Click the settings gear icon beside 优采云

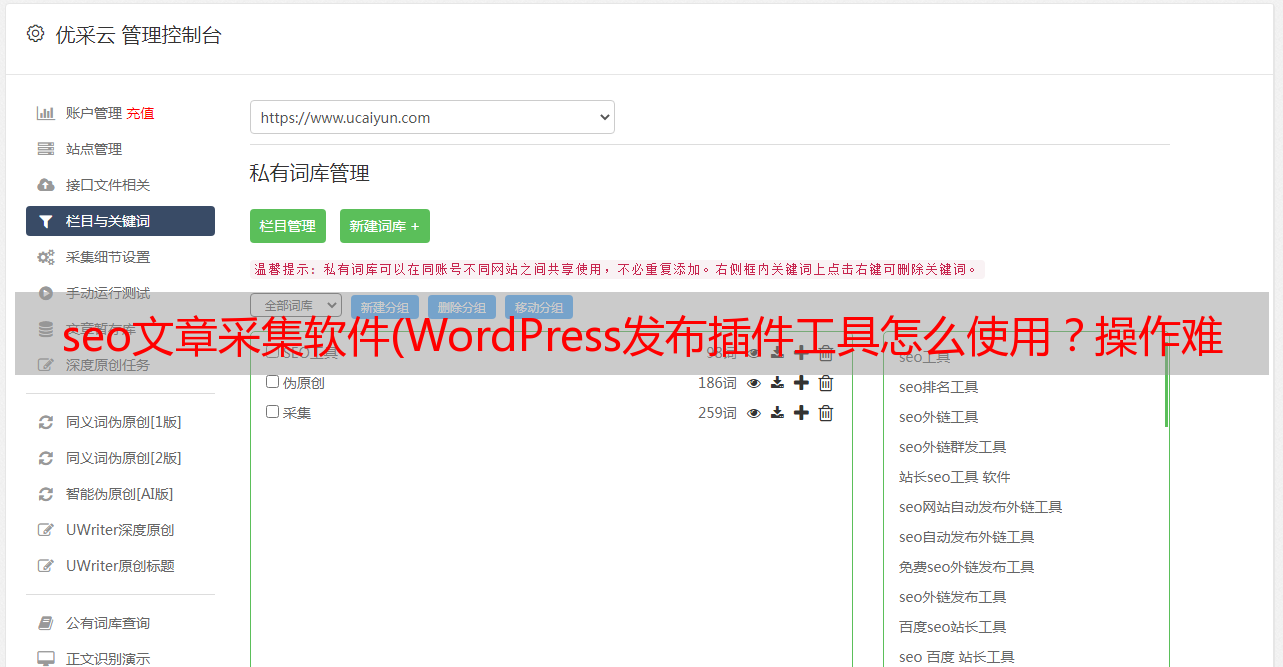(x=36, y=34)
